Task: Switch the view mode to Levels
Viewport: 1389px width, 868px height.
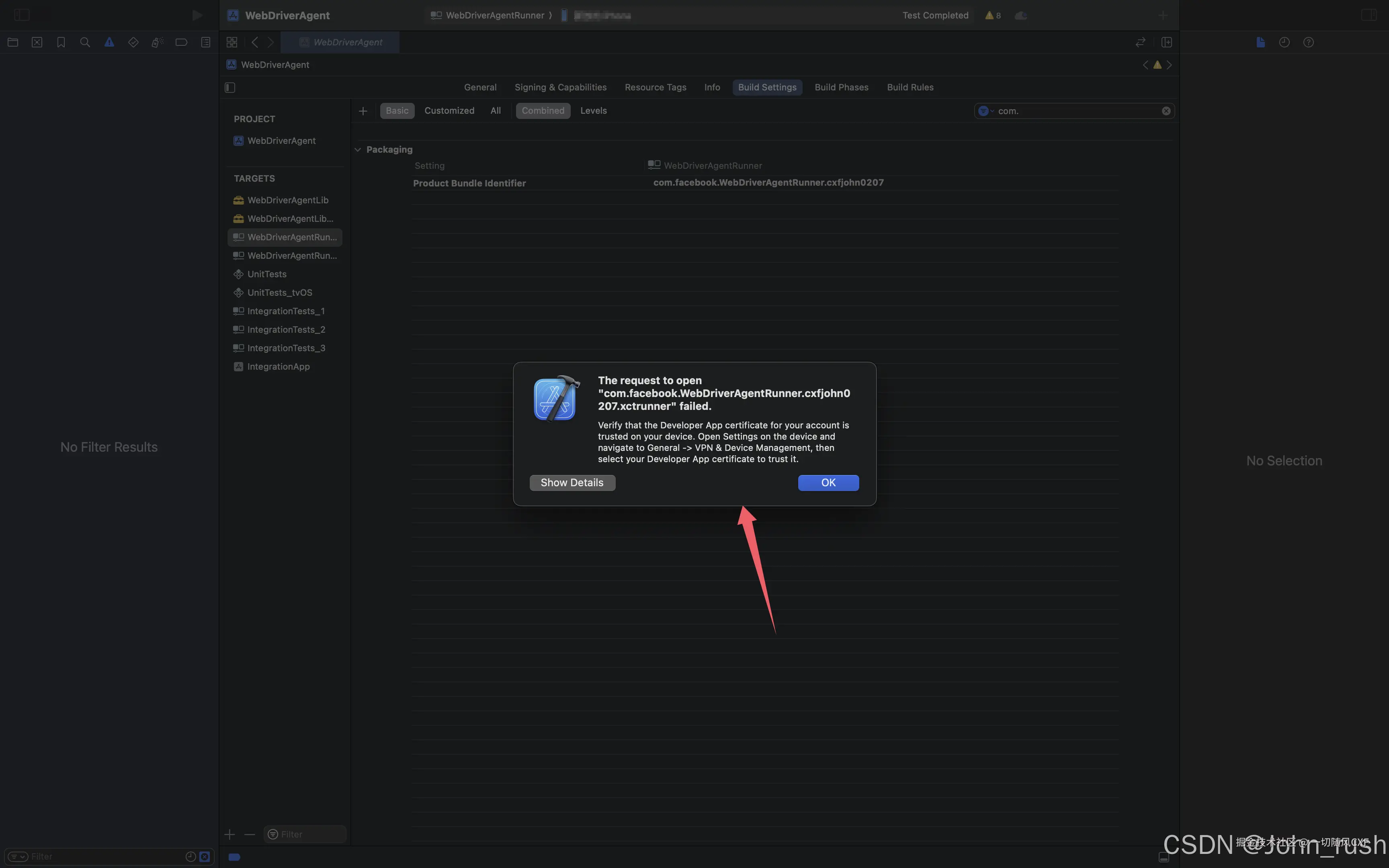Action: [x=593, y=111]
